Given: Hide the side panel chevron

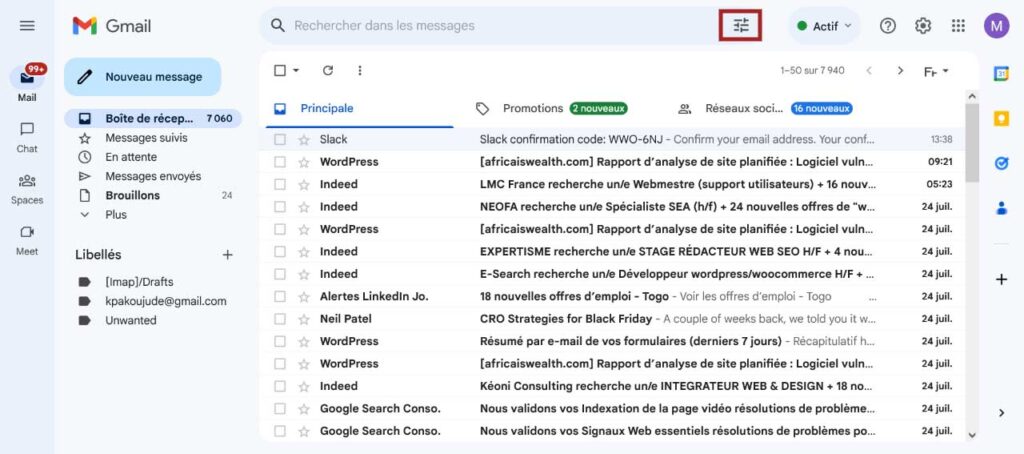Looking at the screenshot, I should [1002, 413].
